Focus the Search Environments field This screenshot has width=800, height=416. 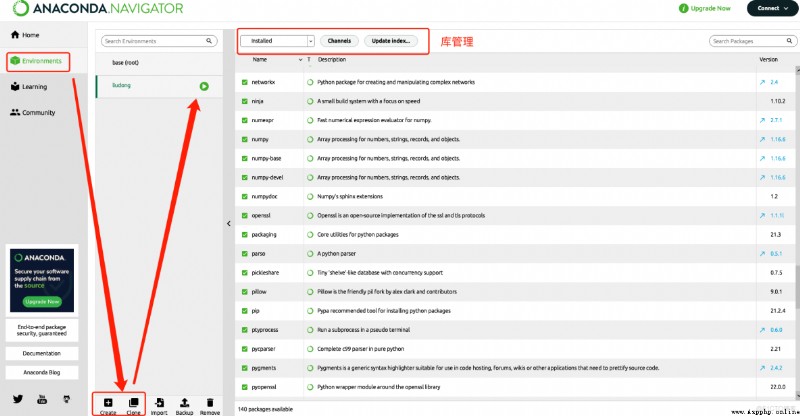pyautogui.click(x=159, y=41)
